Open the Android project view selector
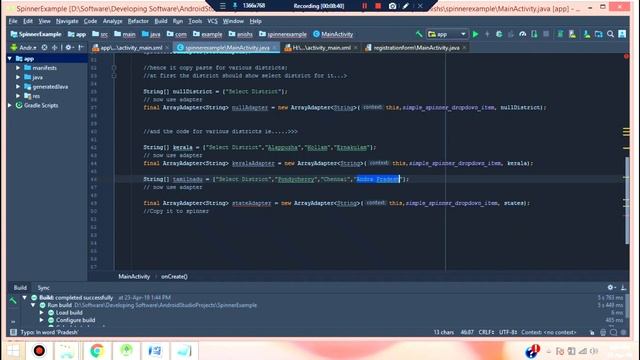 23,48
